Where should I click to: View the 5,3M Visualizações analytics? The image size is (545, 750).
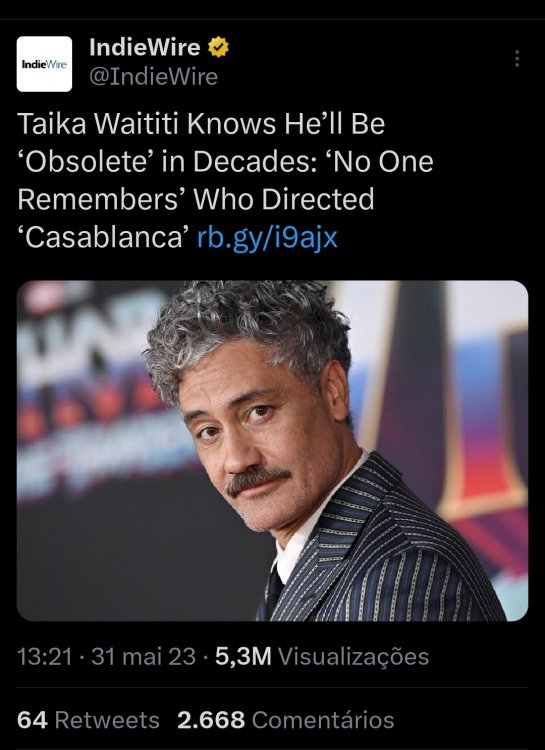(322, 656)
